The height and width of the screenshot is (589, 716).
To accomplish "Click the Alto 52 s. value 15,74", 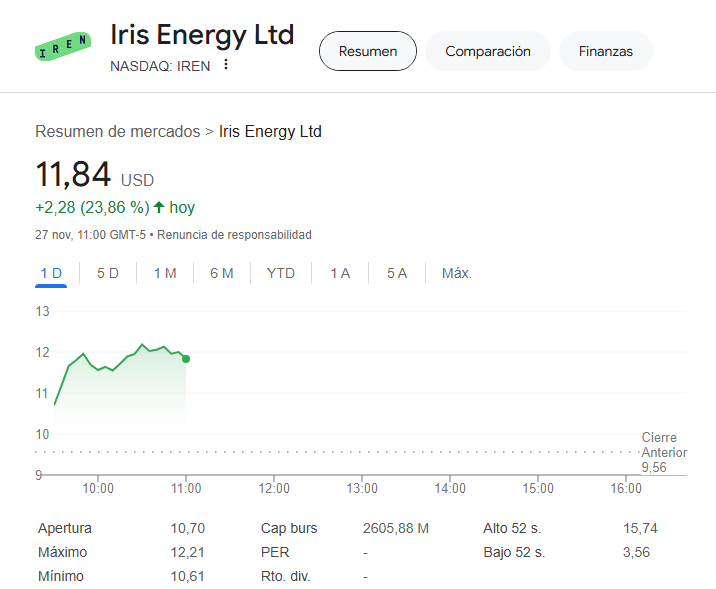I will 640,528.
